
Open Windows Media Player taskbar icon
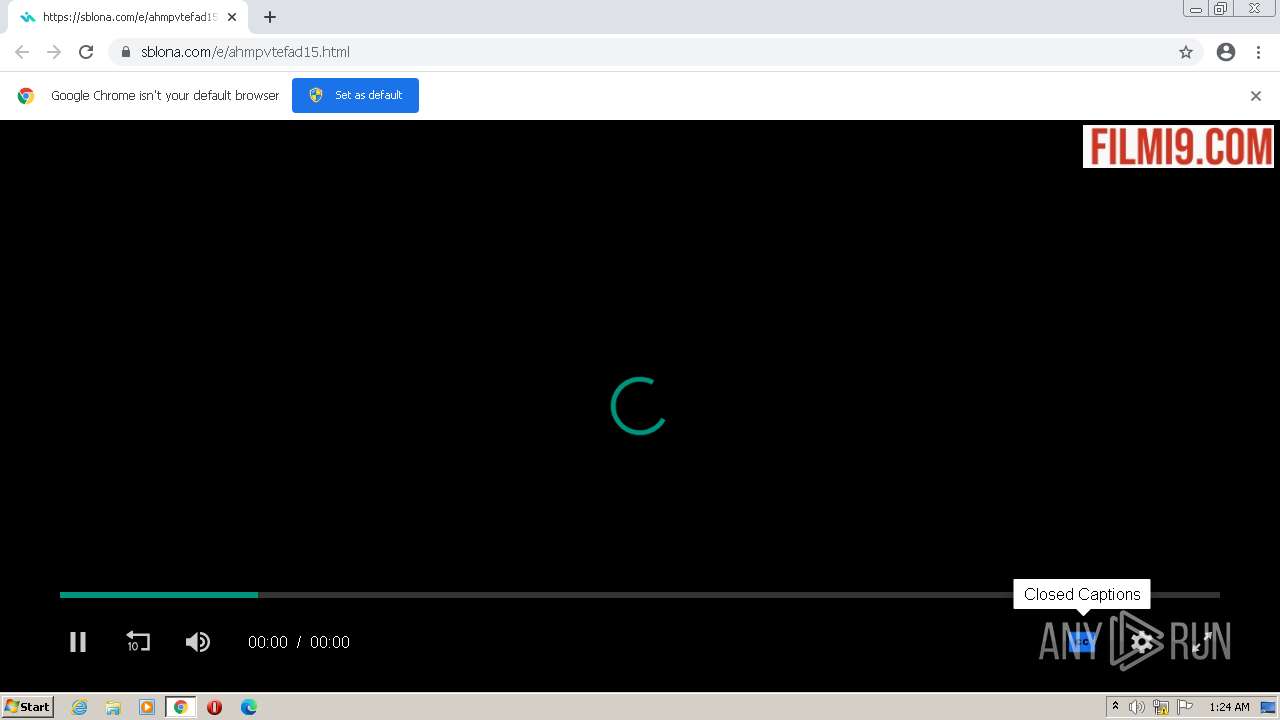click(x=147, y=707)
